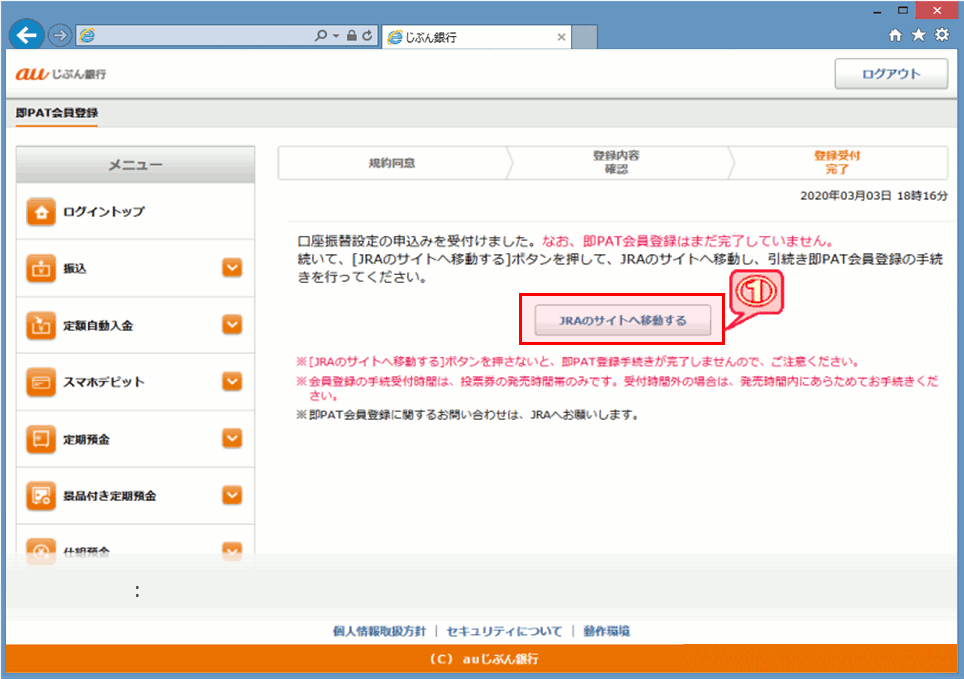This screenshot has width=964, height=679.
Task: Open the ログイントップ menu item
Action: pos(135,212)
